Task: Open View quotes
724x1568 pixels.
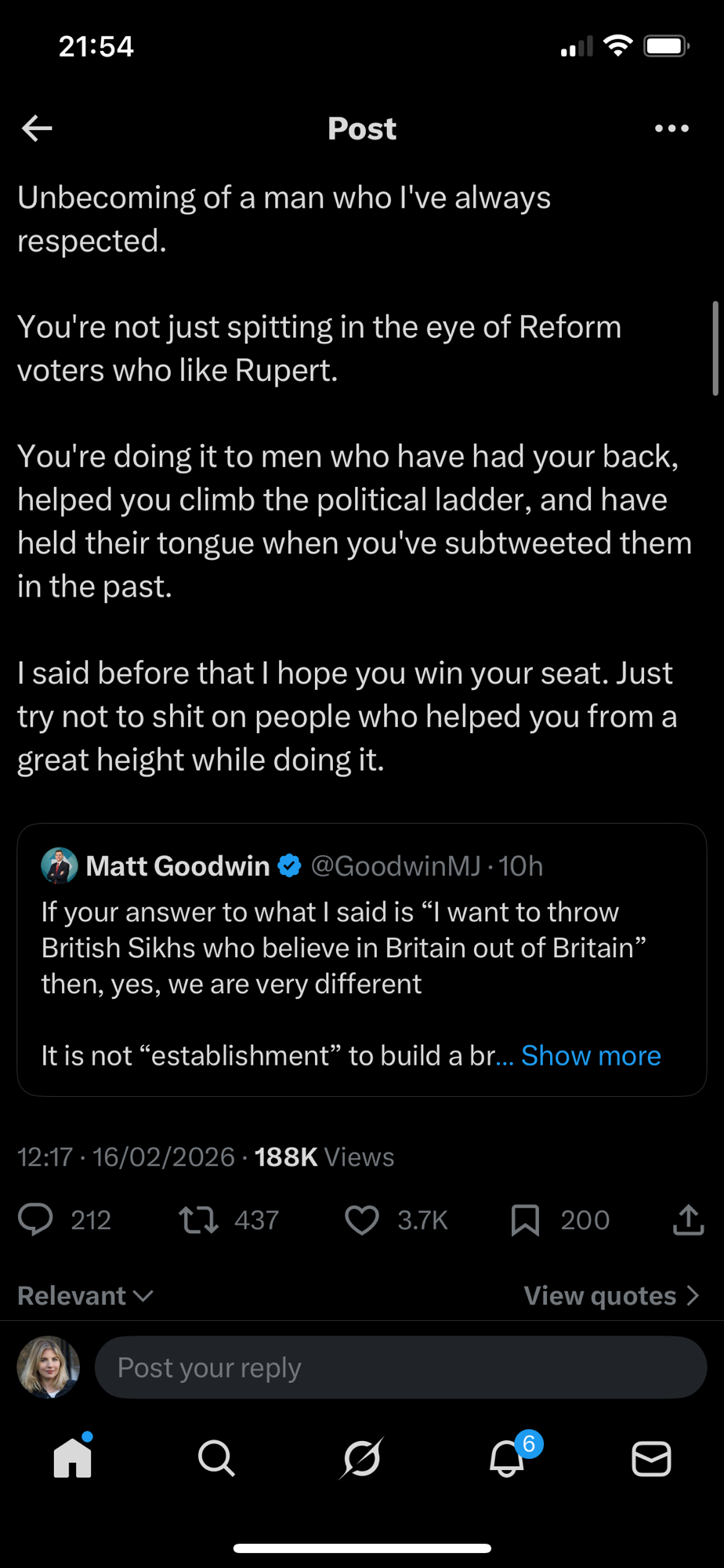Action: [610, 1296]
